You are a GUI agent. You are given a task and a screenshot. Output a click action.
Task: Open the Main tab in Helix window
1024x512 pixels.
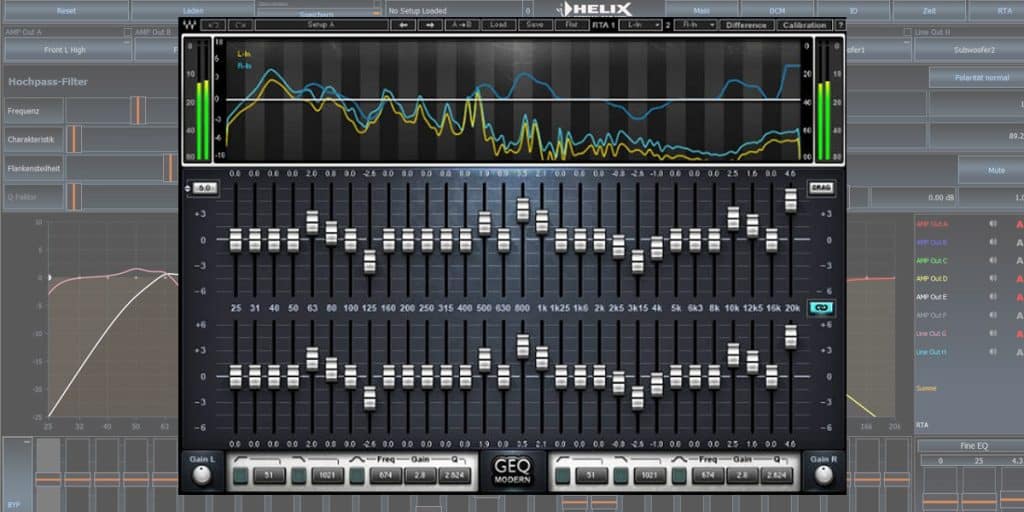pos(701,10)
